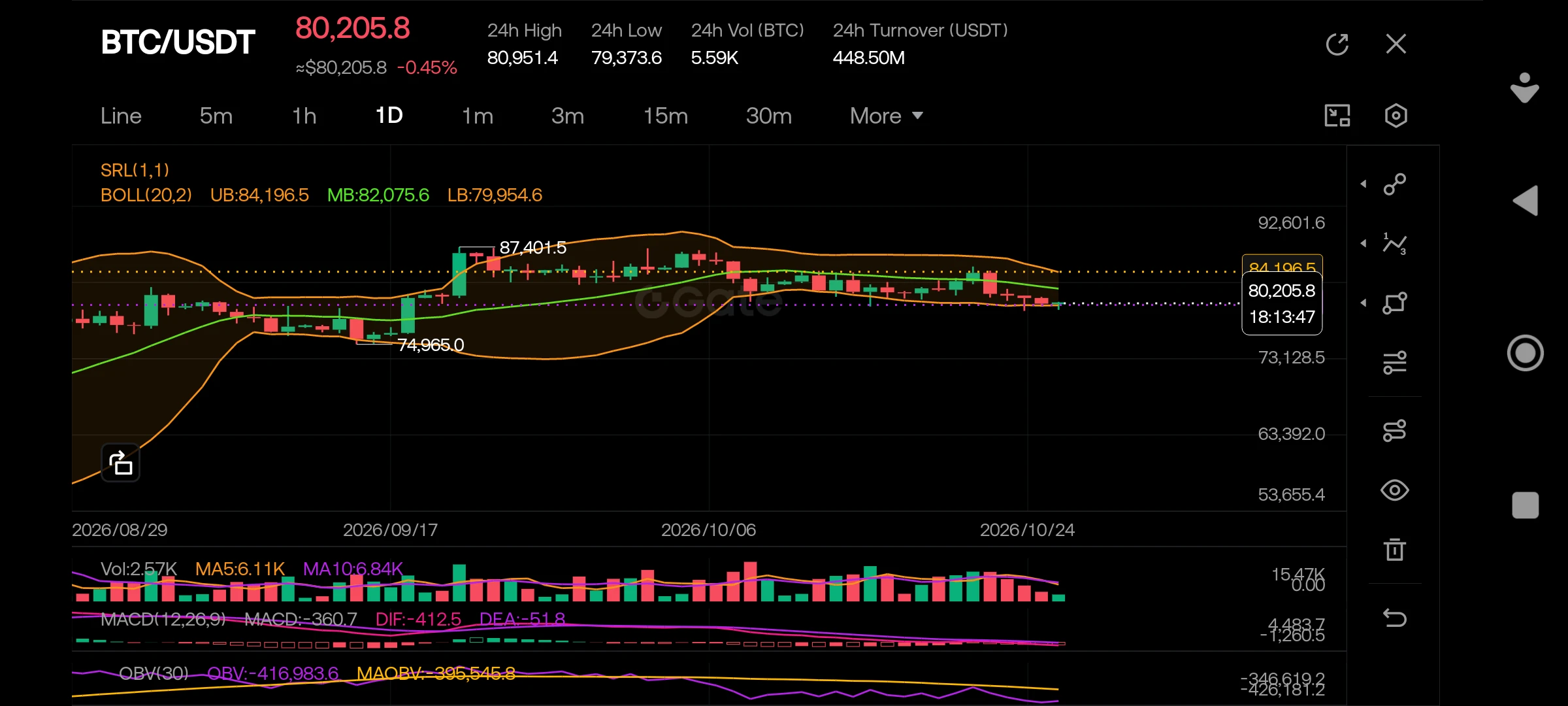Select the 1m timeframe
This screenshot has width=1568, height=706.
(x=478, y=116)
